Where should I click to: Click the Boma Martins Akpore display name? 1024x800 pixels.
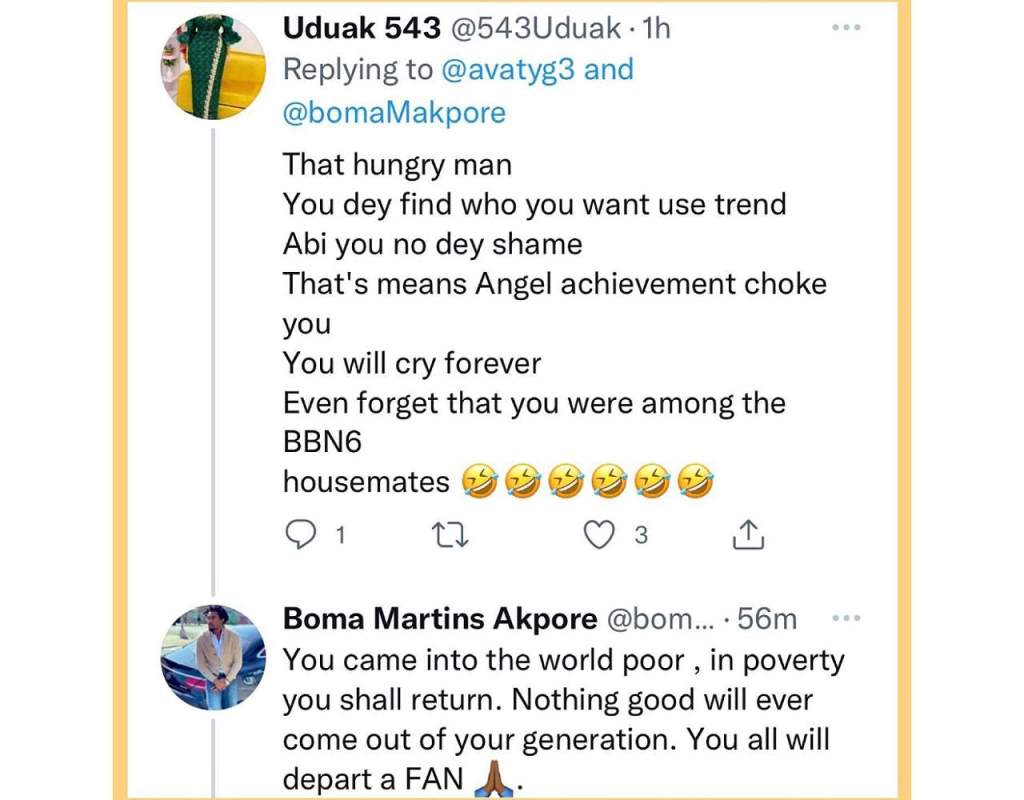coord(440,619)
